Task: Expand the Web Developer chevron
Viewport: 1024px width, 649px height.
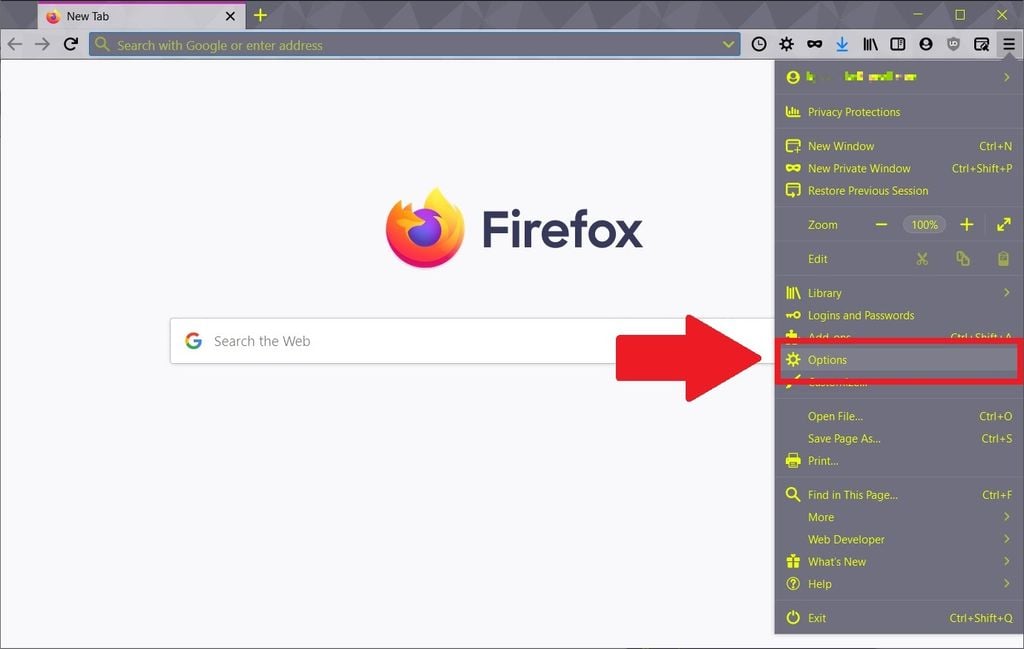Action: (1006, 539)
